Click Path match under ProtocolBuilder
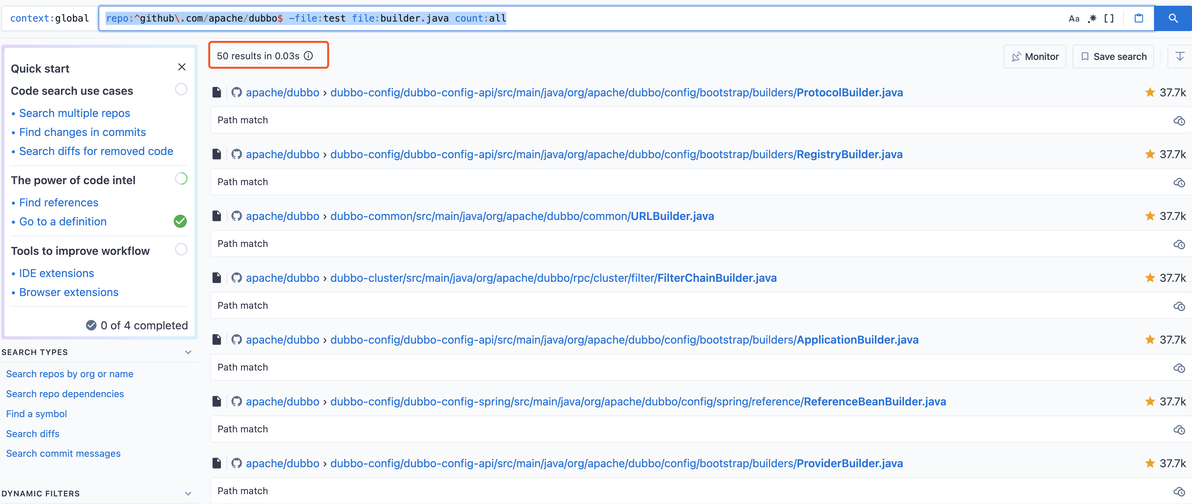Image resolution: width=1192 pixels, height=504 pixels. click(243, 120)
